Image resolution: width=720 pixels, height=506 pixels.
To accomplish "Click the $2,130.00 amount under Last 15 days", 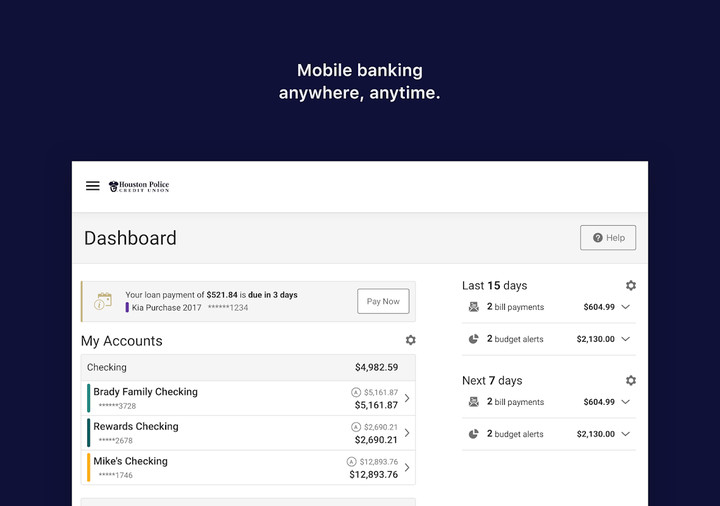I will pyautogui.click(x=596, y=339).
